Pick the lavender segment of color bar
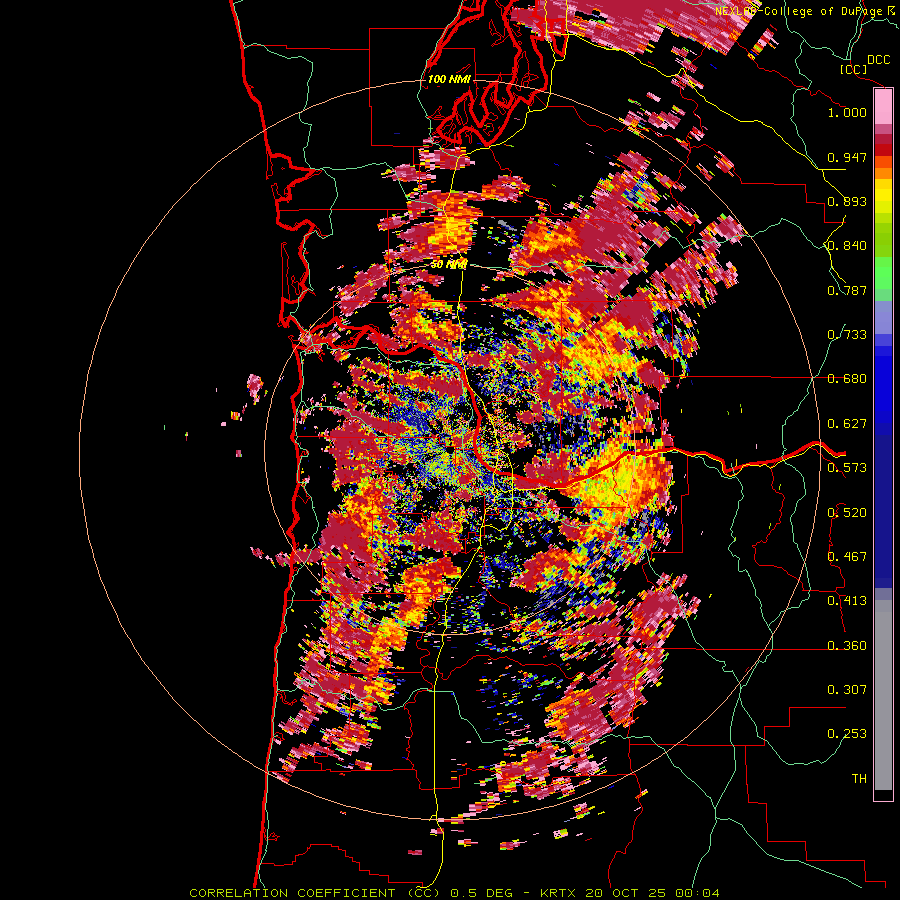Image resolution: width=900 pixels, height=900 pixels. 883,317
